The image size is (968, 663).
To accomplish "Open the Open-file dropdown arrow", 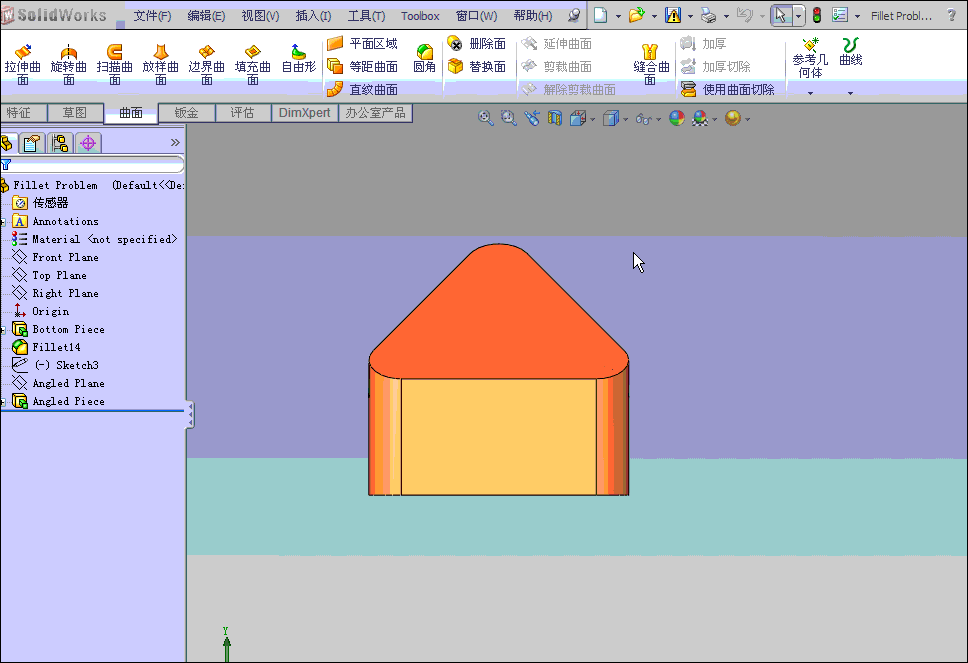I will click(654, 16).
